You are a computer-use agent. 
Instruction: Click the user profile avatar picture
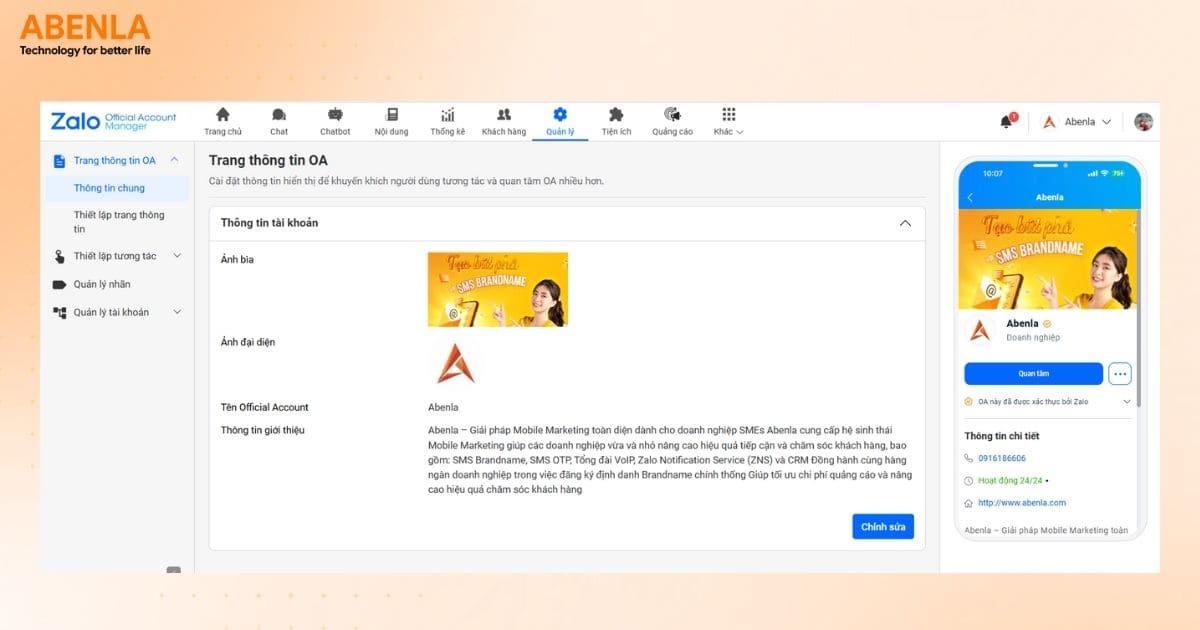(1144, 122)
